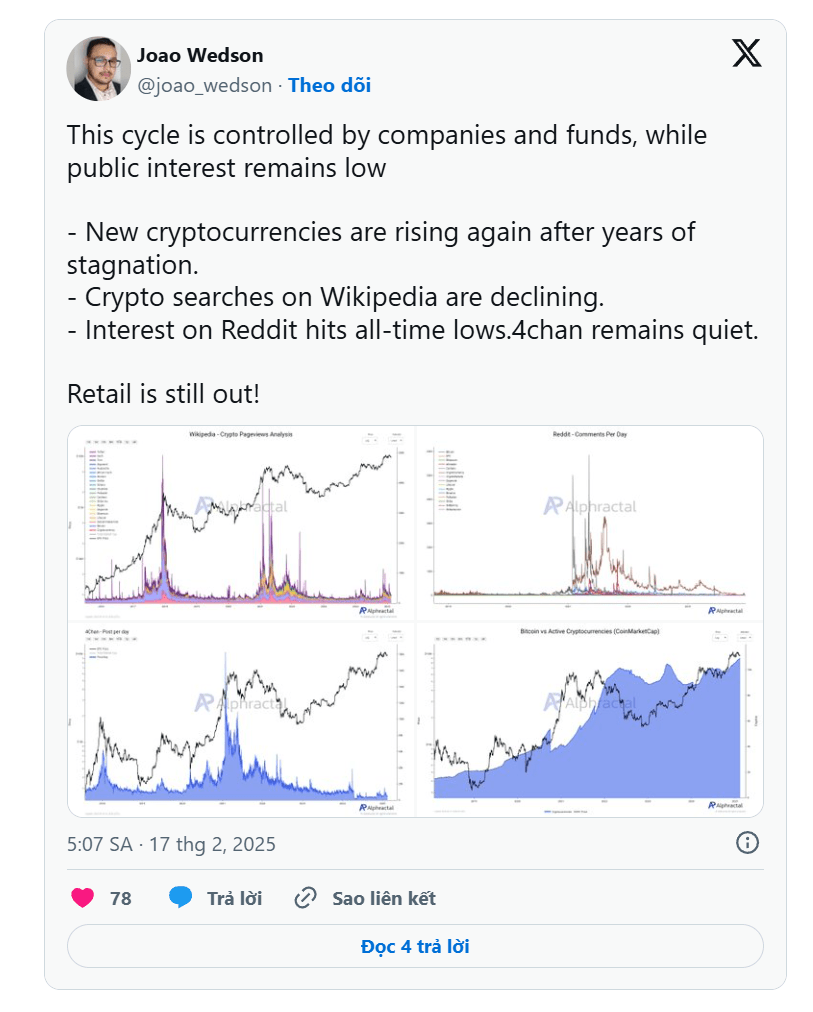Open the info icon beside the timestamp
This screenshot has width=813, height=1012.
pyautogui.click(x=746, y=843)
